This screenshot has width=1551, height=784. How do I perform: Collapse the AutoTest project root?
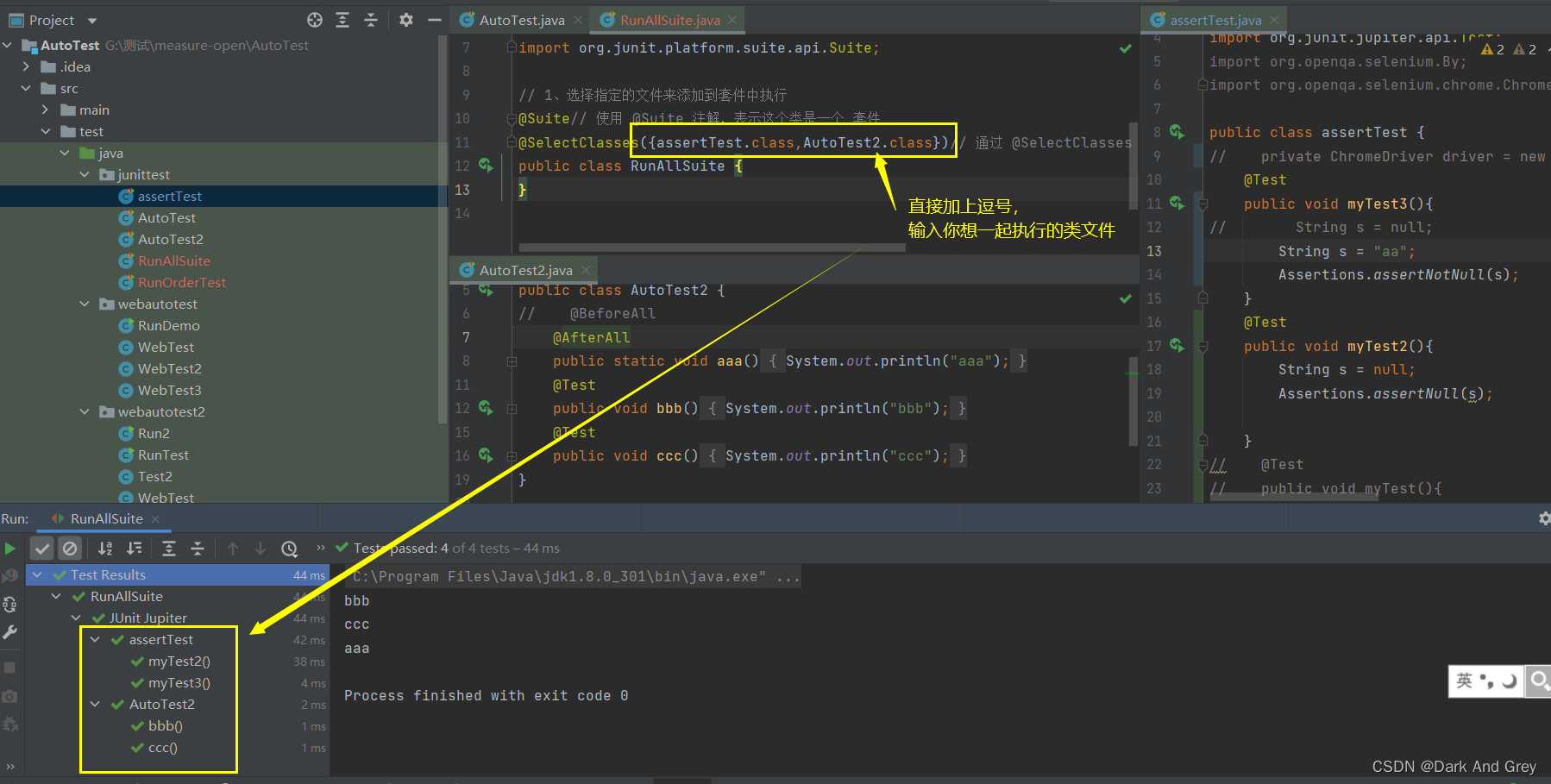point(8,45)
